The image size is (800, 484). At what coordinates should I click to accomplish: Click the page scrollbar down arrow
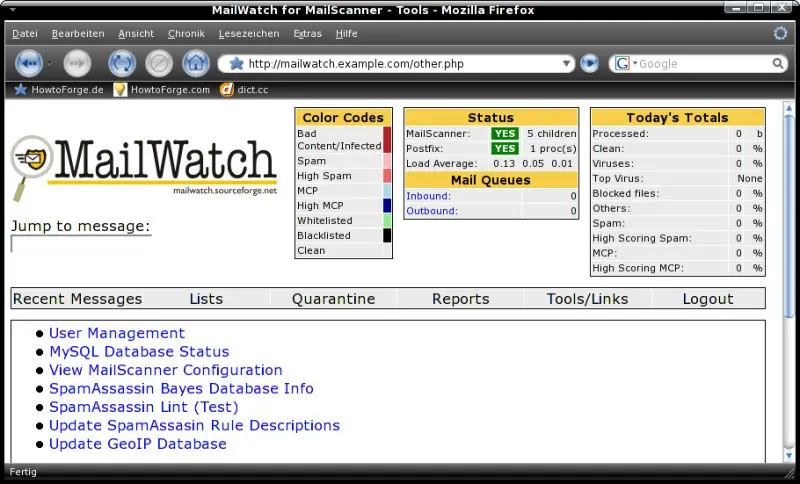pyautogui.click(x=789, y=455)
